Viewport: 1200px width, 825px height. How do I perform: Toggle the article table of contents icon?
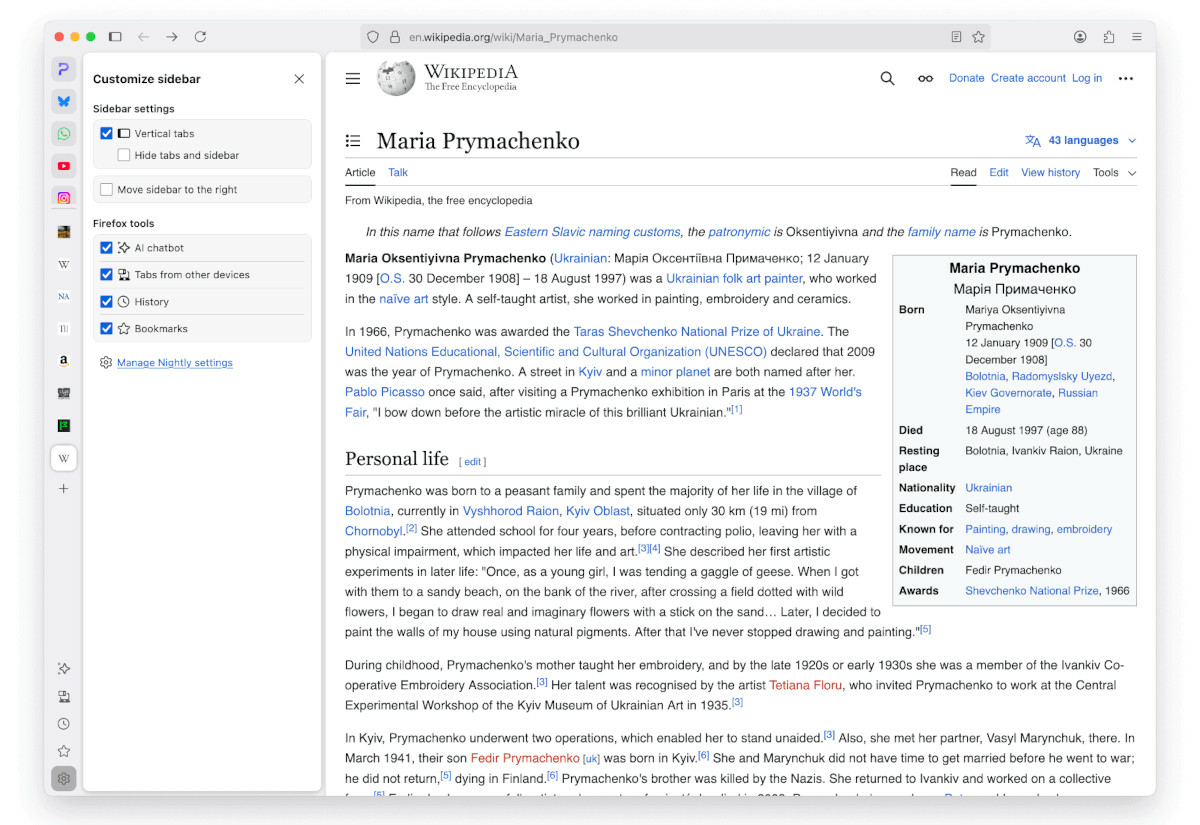coord(353,141)
